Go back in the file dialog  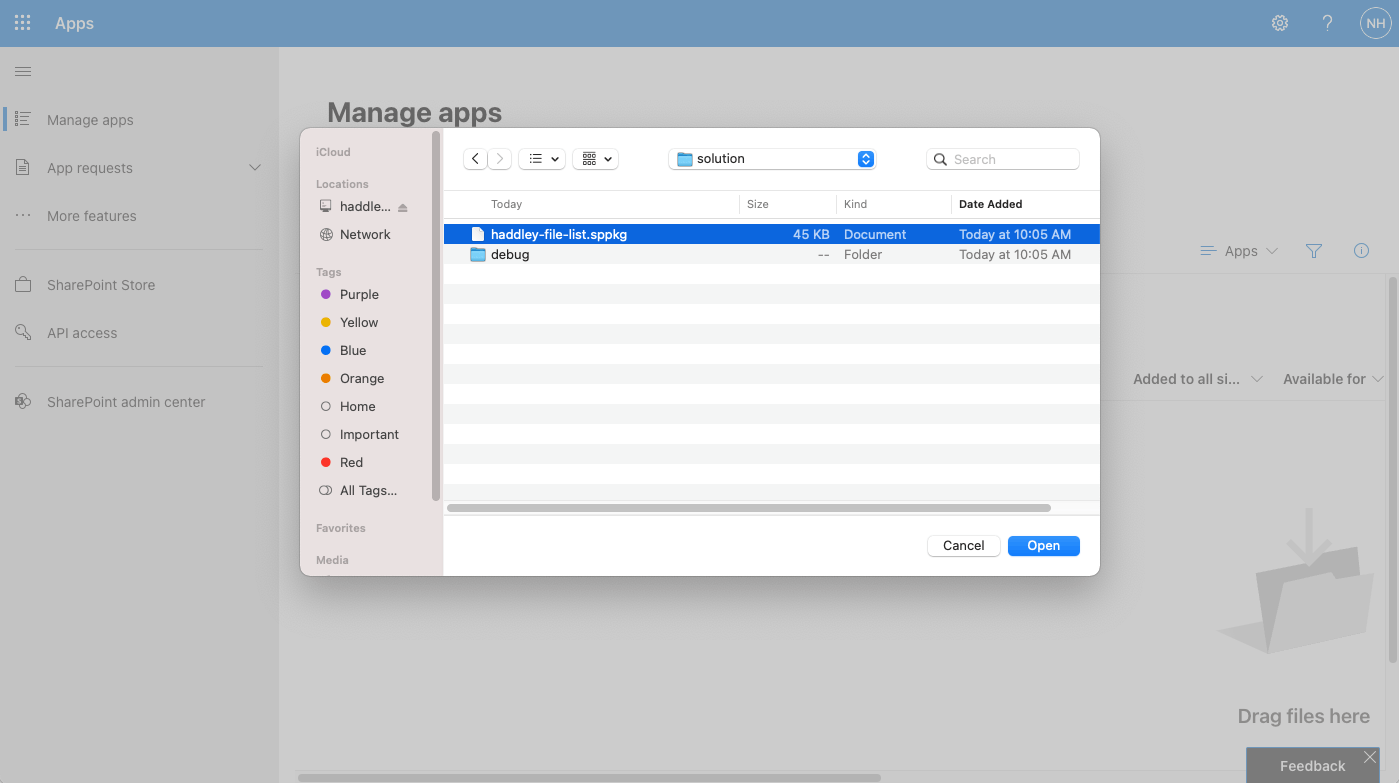tap(476, 159)
